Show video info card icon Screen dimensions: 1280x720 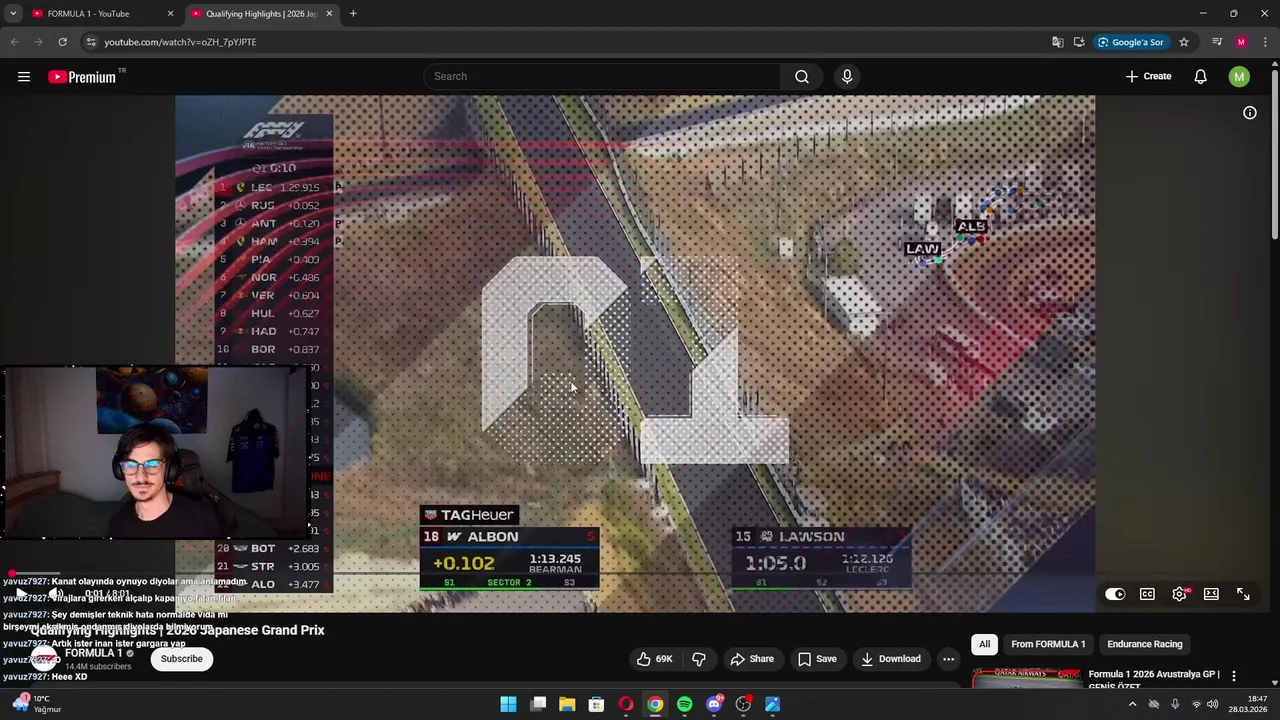(1250, 113)
